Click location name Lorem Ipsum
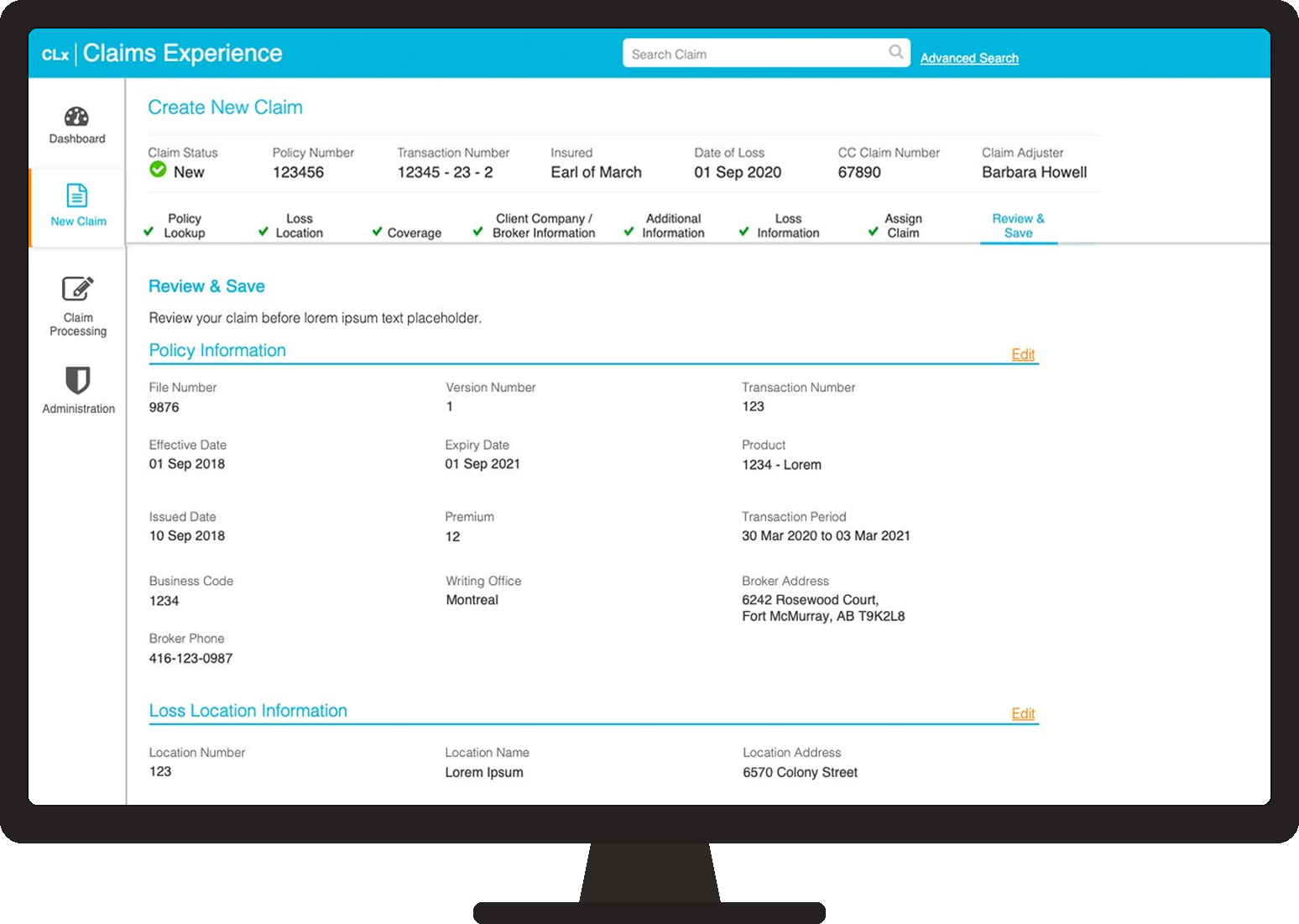 484,772
